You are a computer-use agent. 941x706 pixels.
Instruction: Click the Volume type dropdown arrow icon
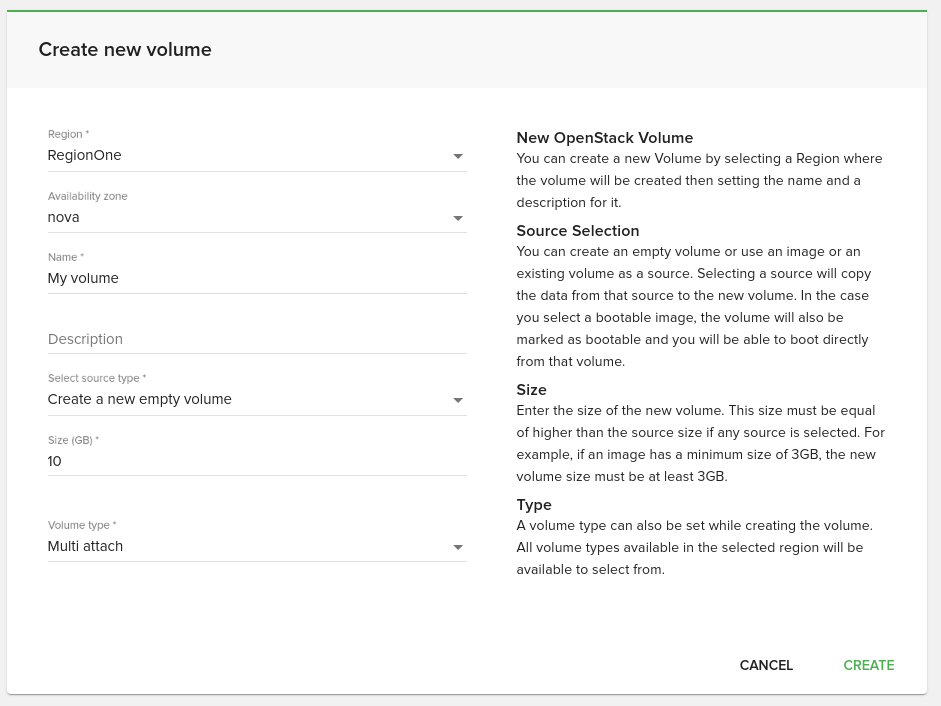coord(458,548)
